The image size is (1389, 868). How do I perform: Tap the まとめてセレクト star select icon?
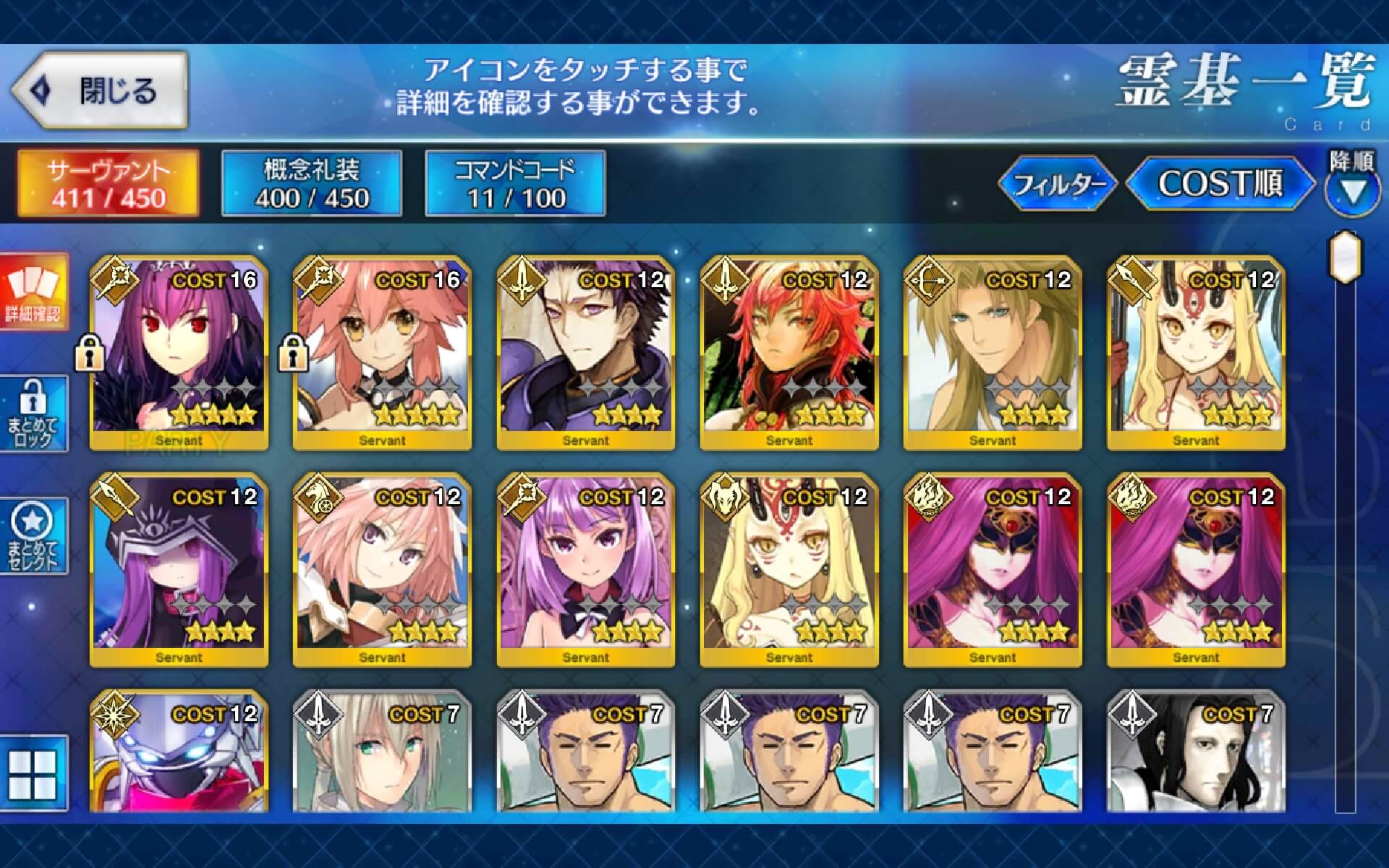pyautogui.click(x=34, y=536)
